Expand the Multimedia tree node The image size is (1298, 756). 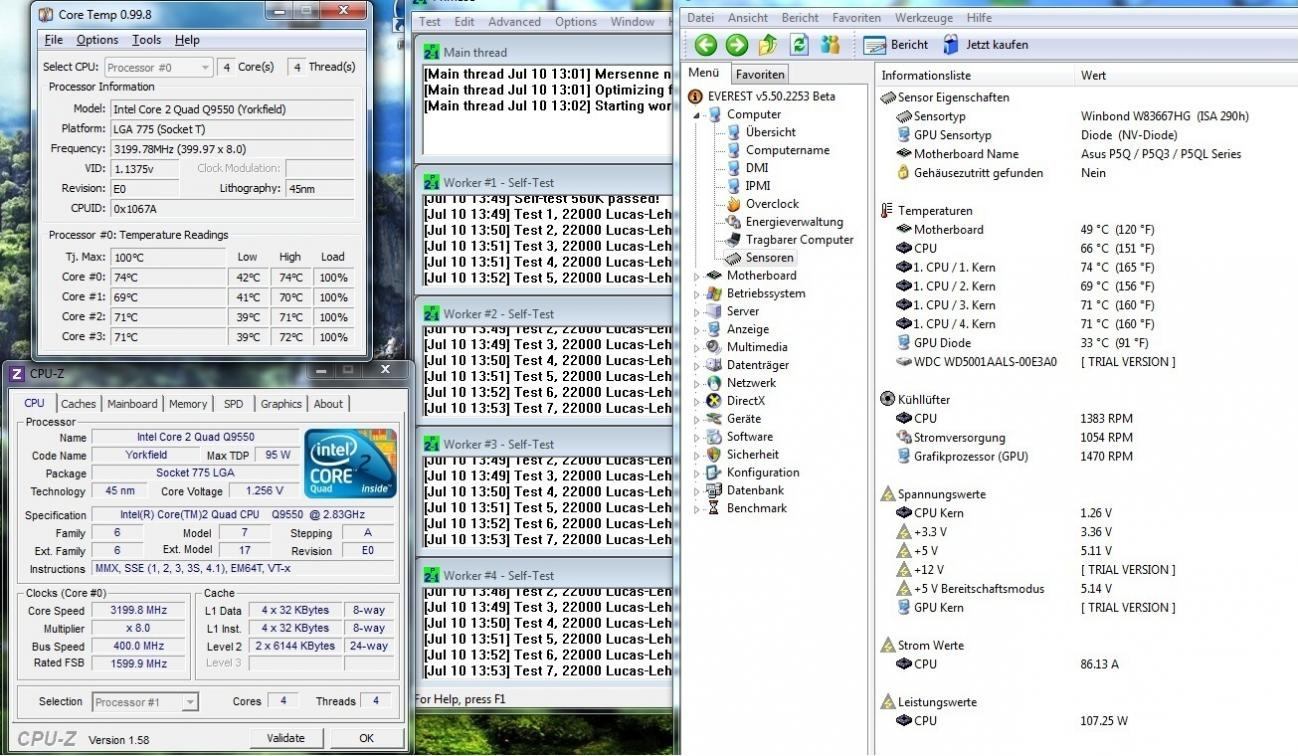[697, 348]
